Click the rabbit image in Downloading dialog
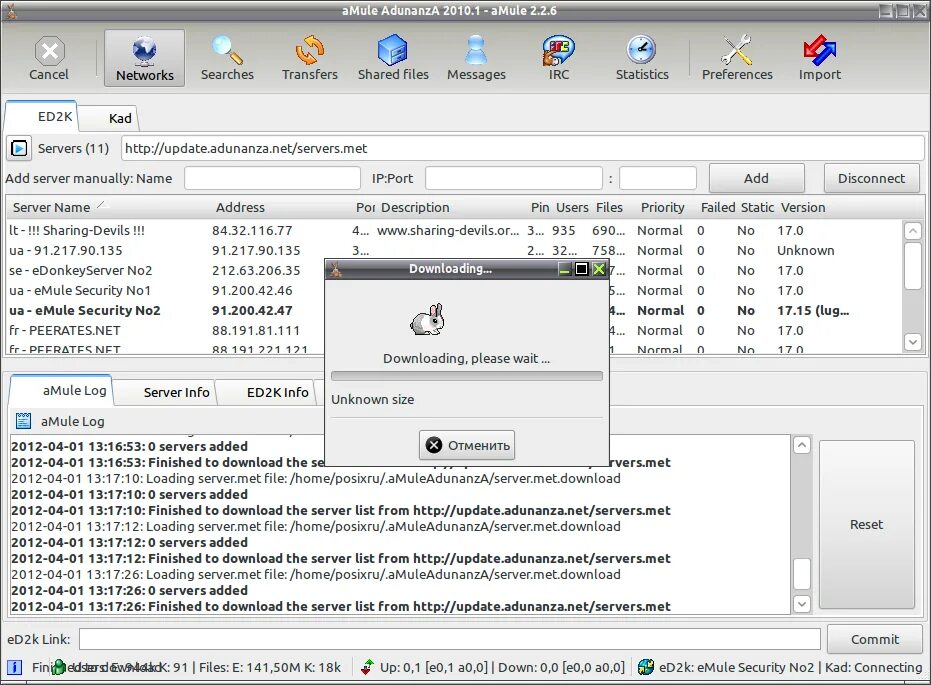This screenshot has width=931, height=685. pos(428,319)
